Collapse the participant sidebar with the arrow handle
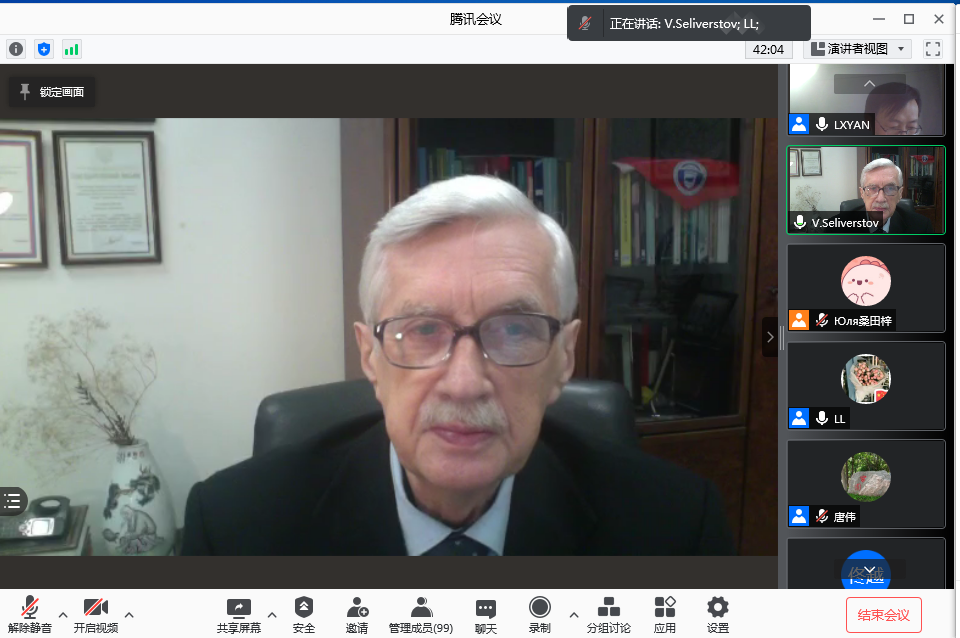 pyautogui.click(x=769, y=337)
